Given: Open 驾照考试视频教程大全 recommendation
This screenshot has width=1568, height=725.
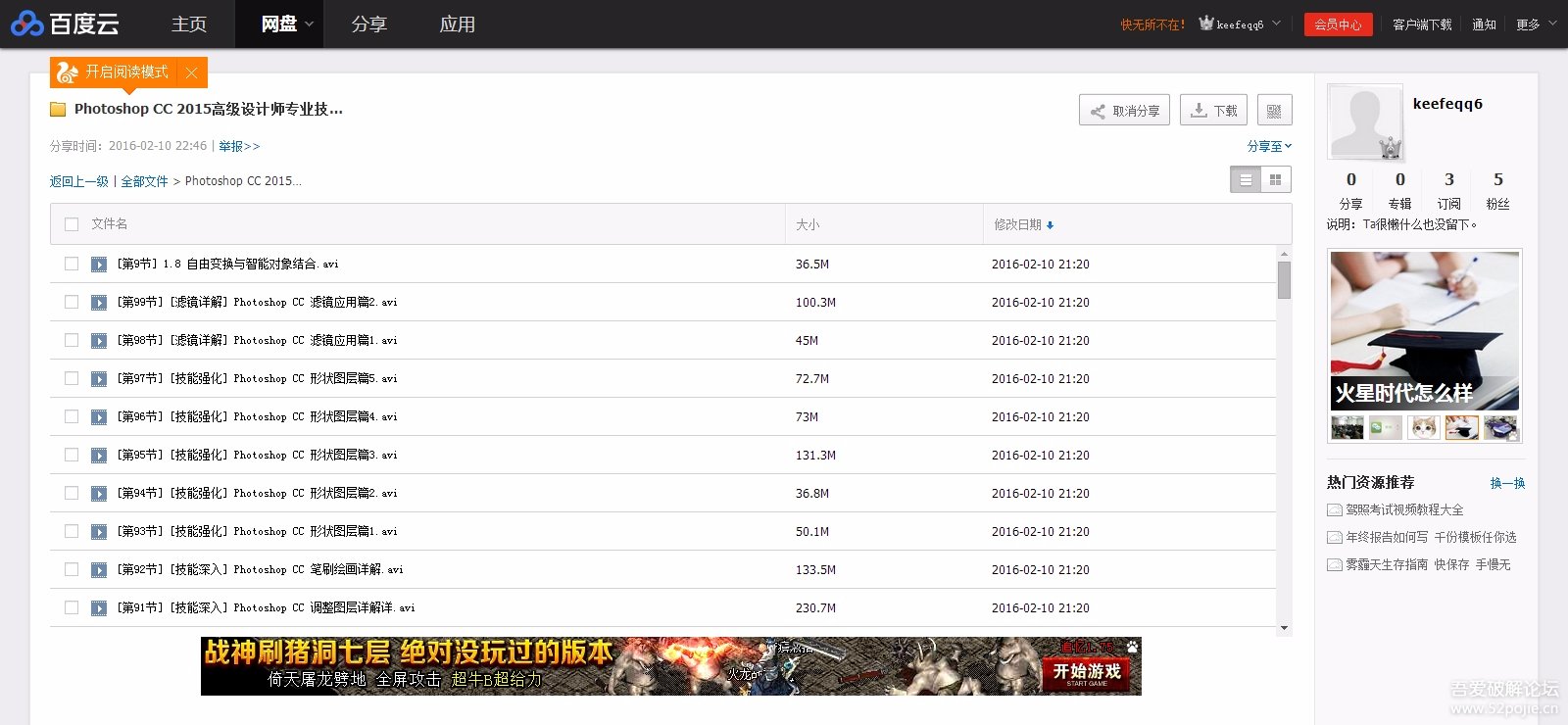Looking at the screenshot, I should [1404, 509].
